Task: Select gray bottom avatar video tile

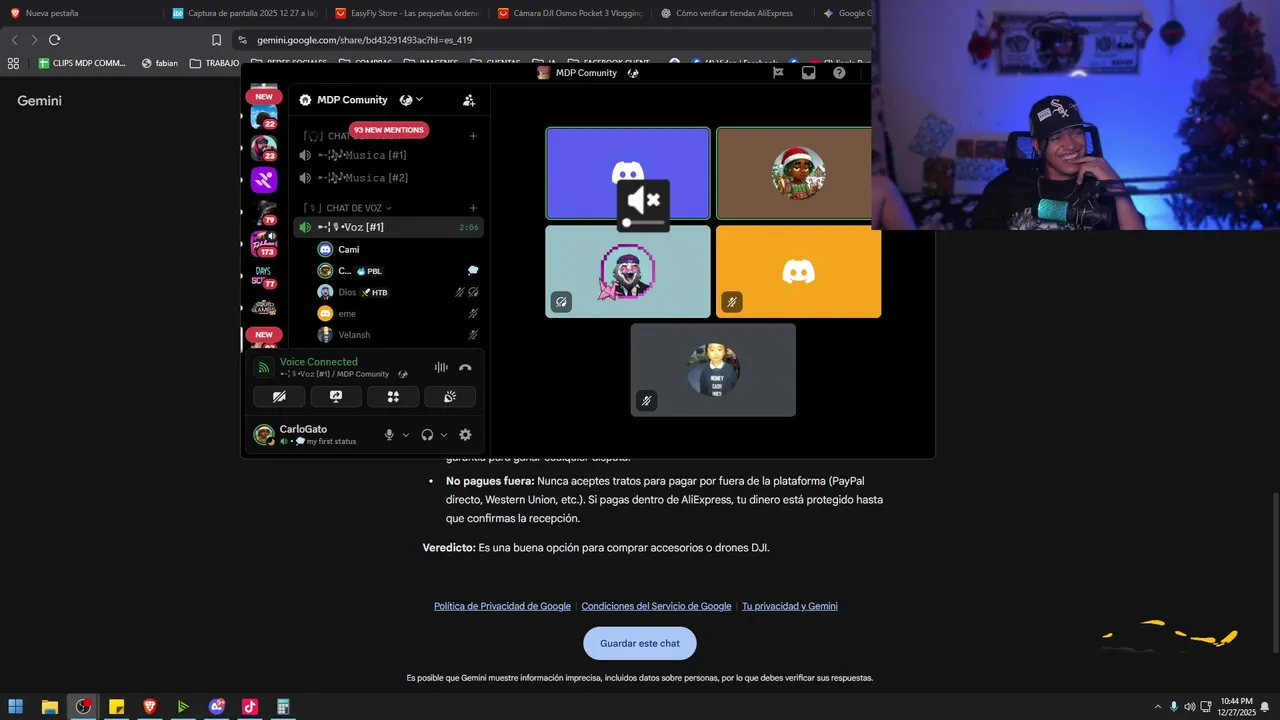Action: click(713, 369)
